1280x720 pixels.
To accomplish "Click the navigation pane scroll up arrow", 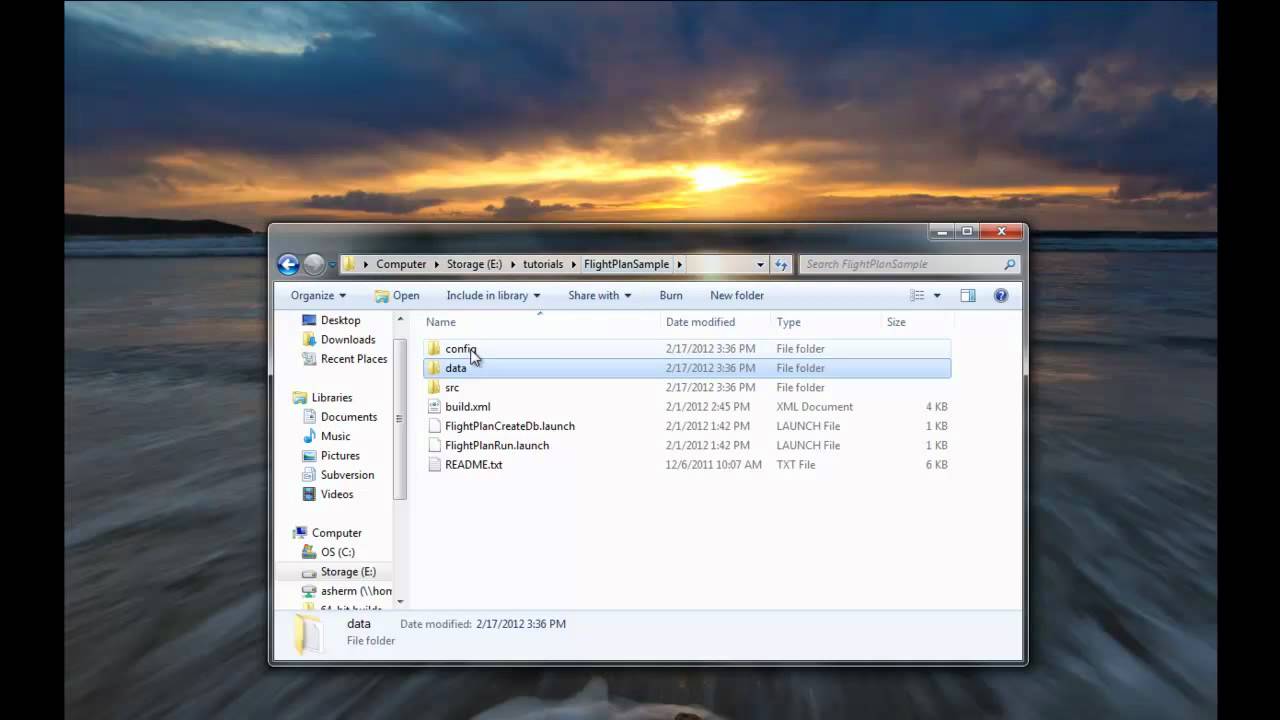I will (401, 320).
